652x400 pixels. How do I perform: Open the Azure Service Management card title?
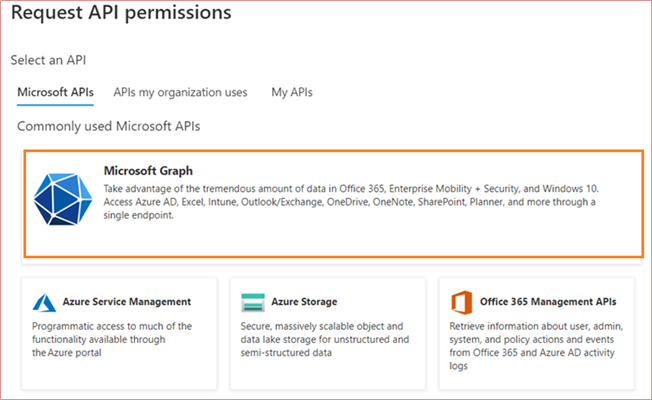[127, 302]
